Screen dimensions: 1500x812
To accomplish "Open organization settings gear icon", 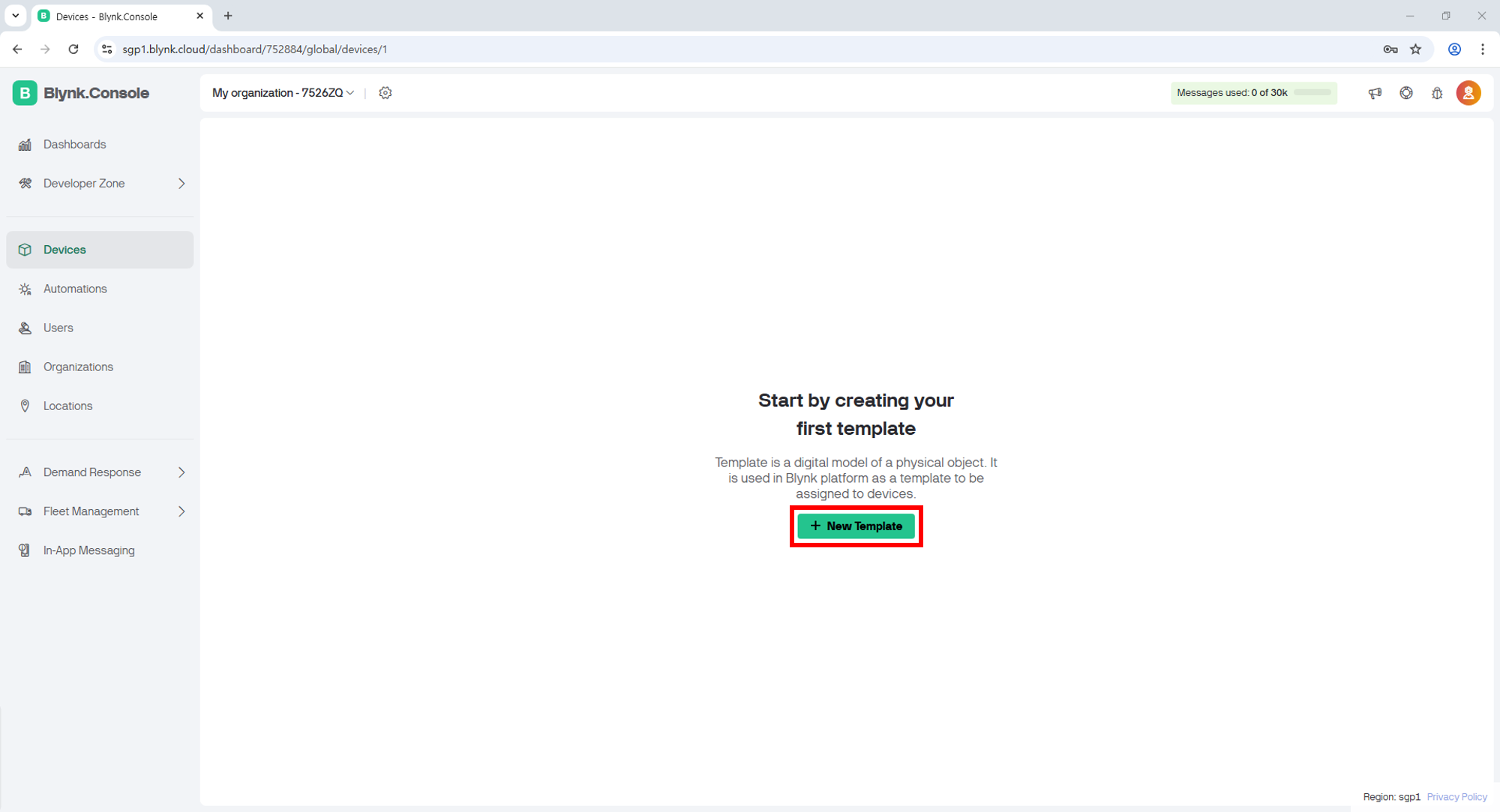I will [x=385, y=93].
